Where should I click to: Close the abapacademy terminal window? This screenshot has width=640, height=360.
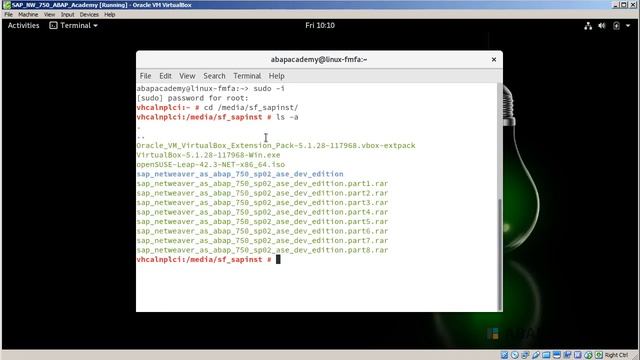pyautogui.click(x=494, y=60)
